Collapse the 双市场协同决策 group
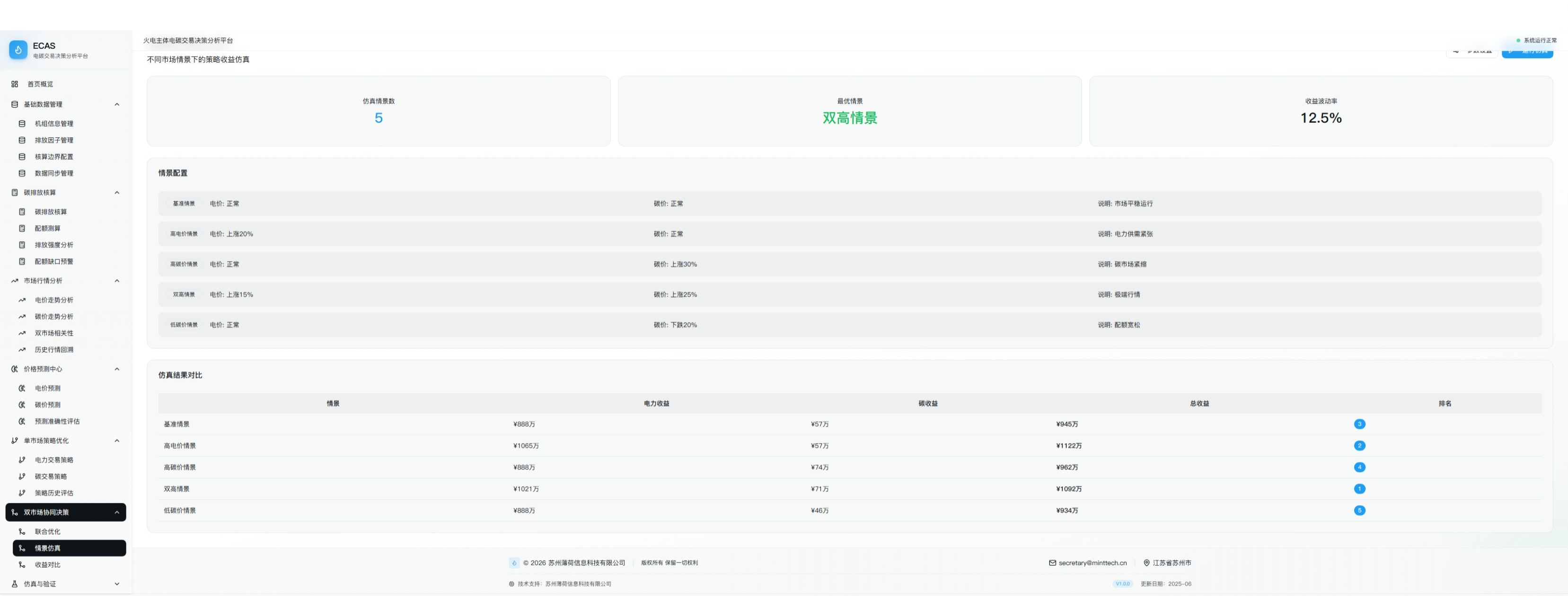Image resolution: width=1568 pixels, height=596 pixels. (x=117, y=513)
